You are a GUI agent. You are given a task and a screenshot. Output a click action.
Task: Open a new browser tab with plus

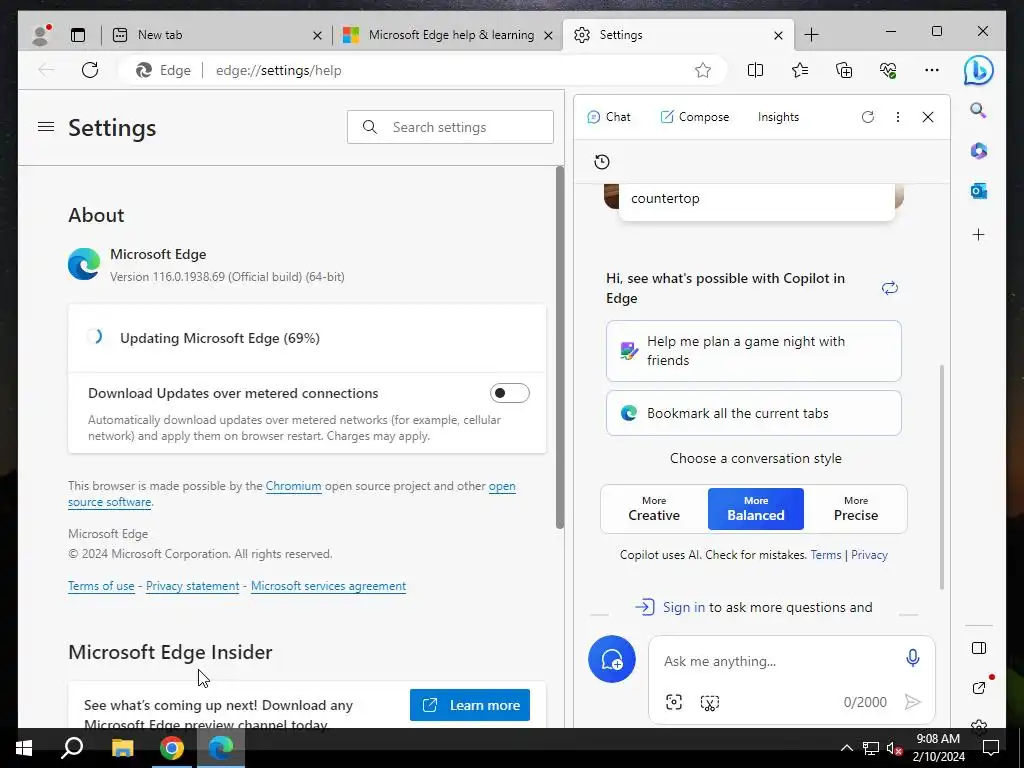[811, 35]
